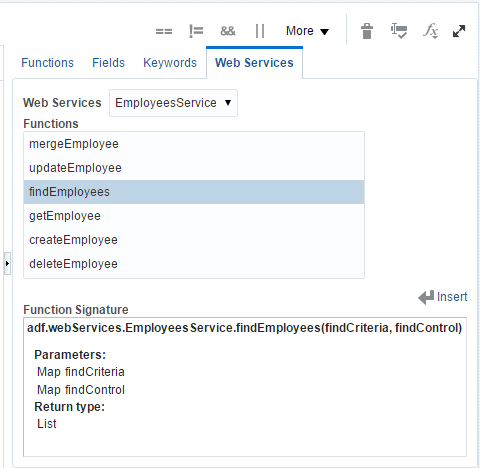Image resolution: width=480 pixels, height=468 pixels.
Task: Insert the logical AND (&&) operator
Action: pyautogui.click(x=228, y=31)
